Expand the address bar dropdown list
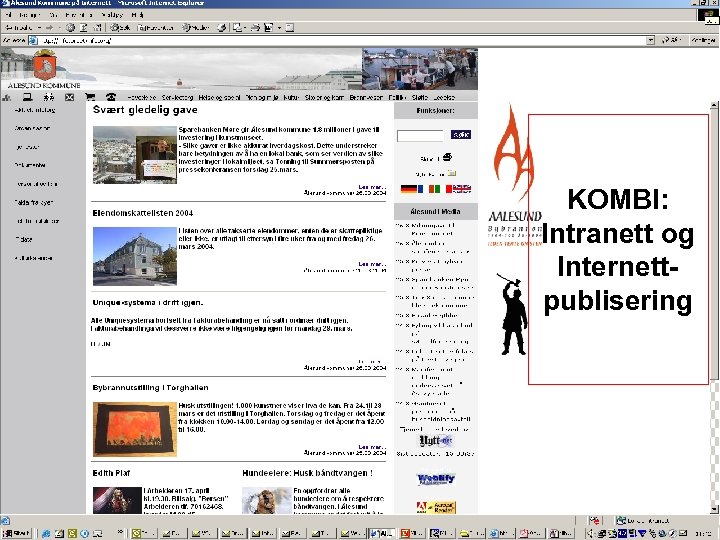 pos(650,40)
